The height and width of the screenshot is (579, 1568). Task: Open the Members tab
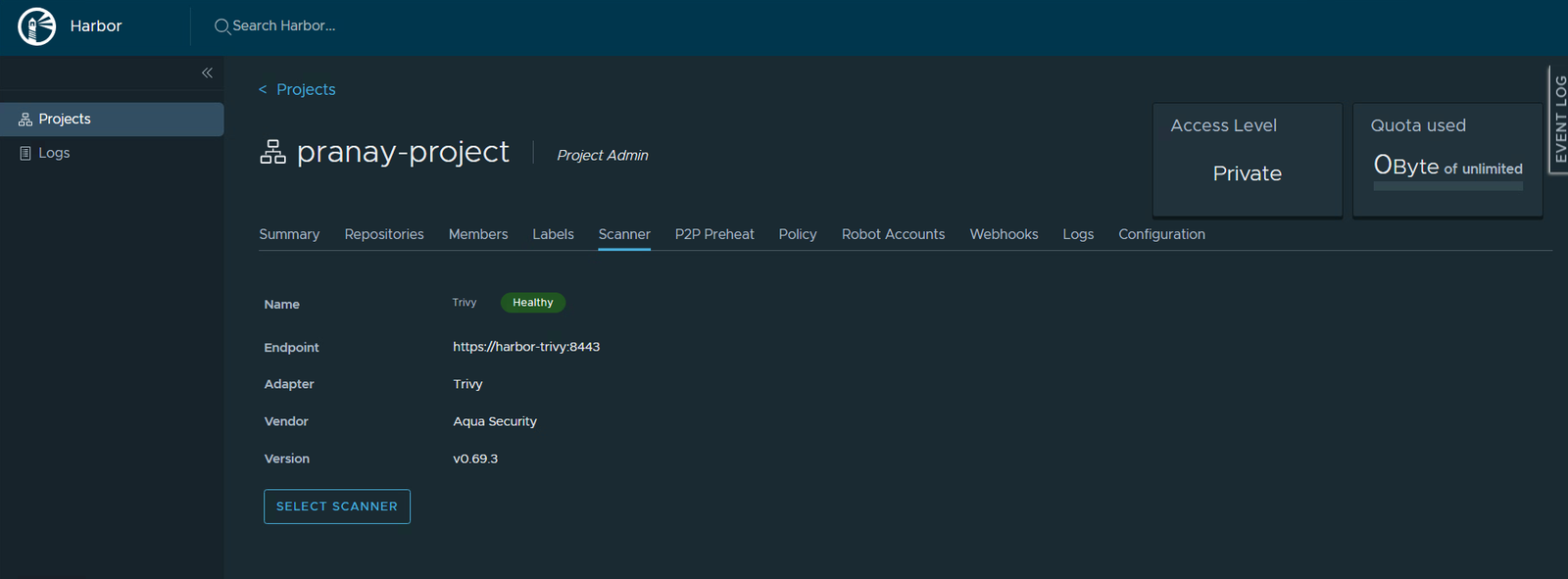(x=478, y=234)
